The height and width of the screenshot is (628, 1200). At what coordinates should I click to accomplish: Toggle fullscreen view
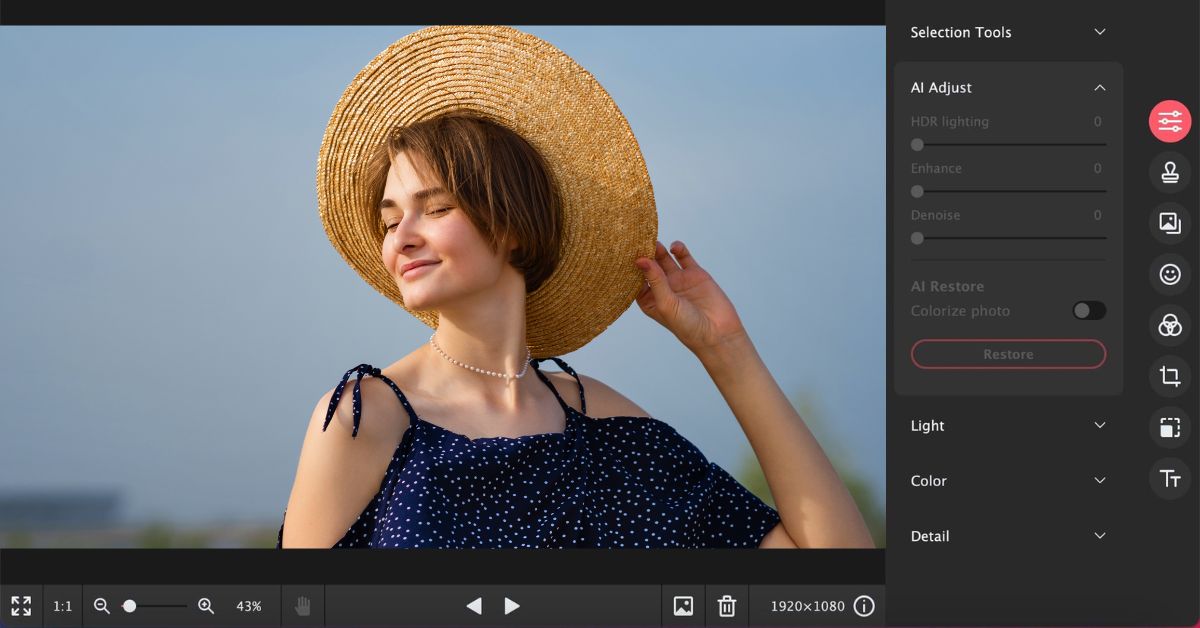(x=21, y=606)
